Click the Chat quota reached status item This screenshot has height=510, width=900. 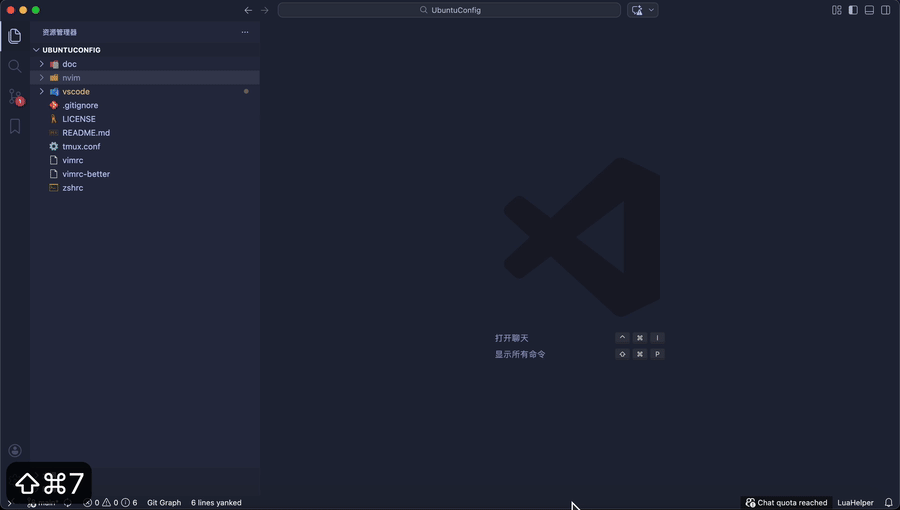(786, 503)
